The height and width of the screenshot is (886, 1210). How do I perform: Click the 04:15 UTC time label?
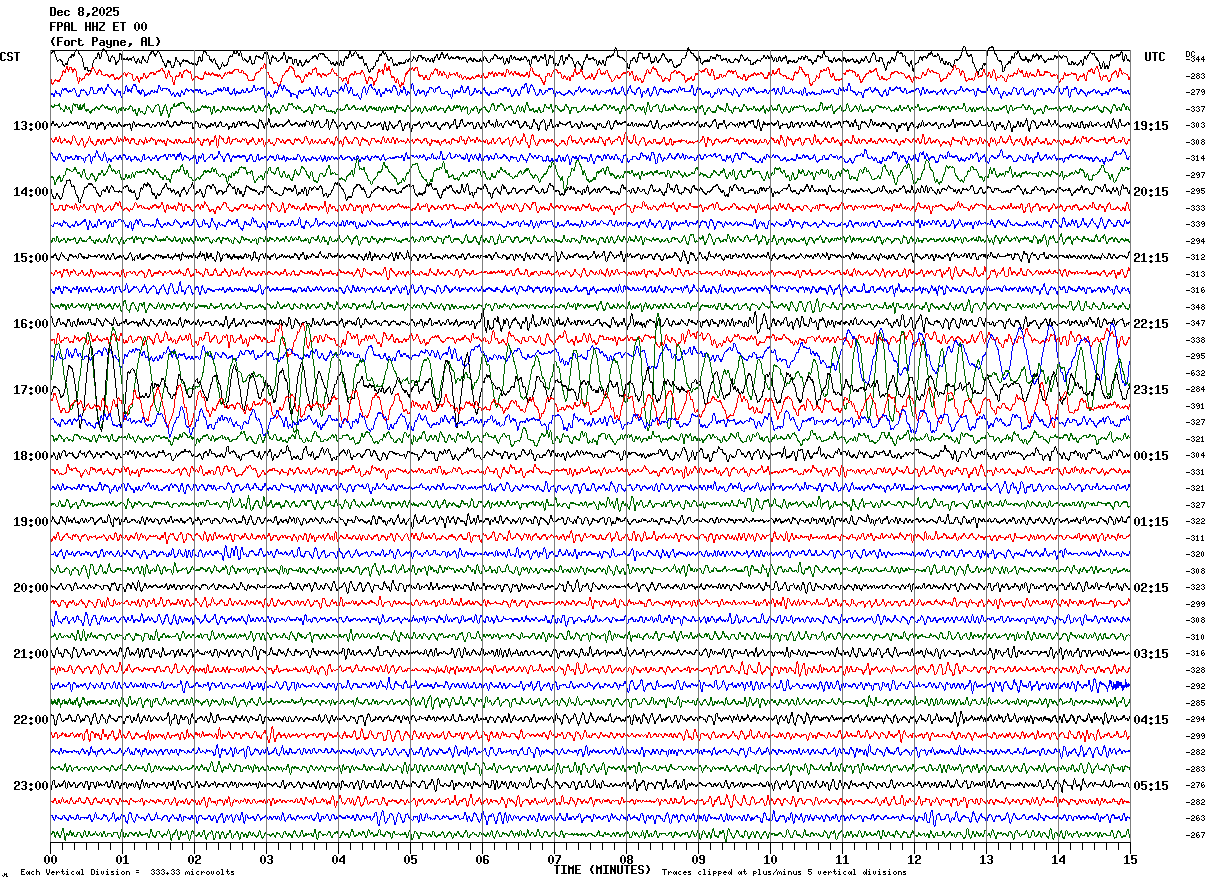[x=1151, y=720]
